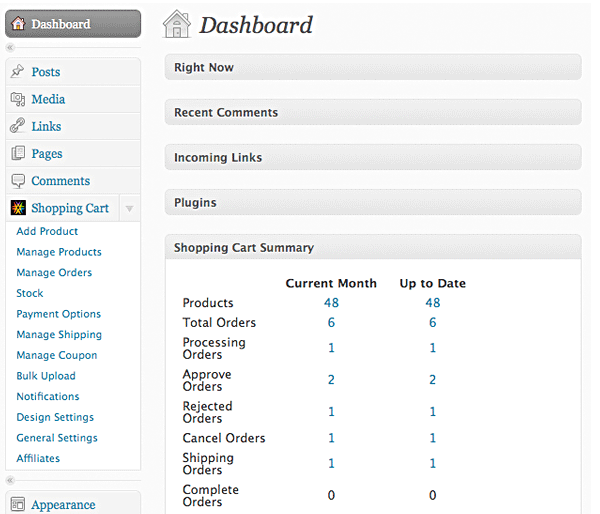Open Manage Shipping page
Viewport: 600px width, 514px height.
(x=59, y=335)
